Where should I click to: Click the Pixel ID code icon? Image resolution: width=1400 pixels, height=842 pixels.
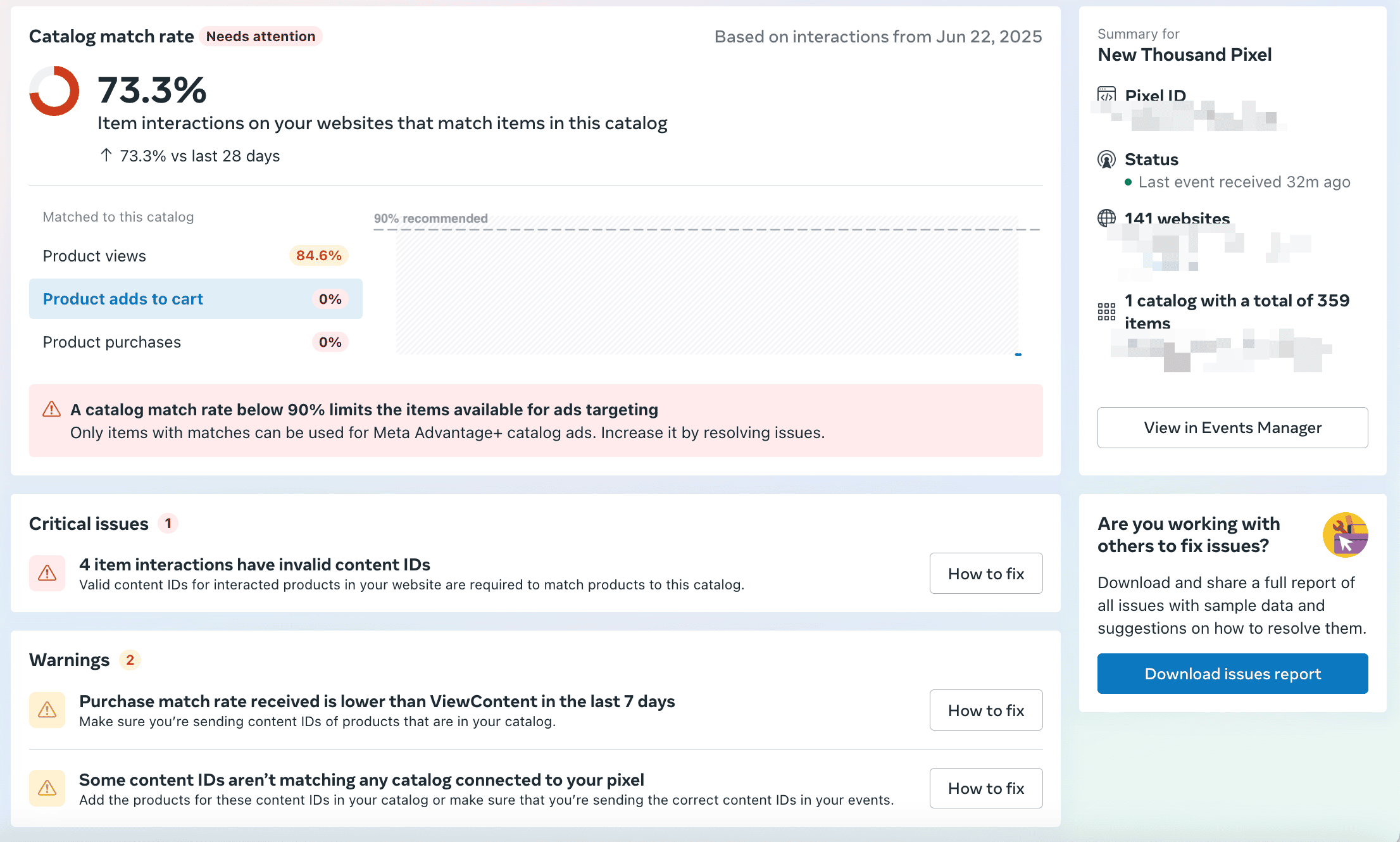[x=1106, y=95]
